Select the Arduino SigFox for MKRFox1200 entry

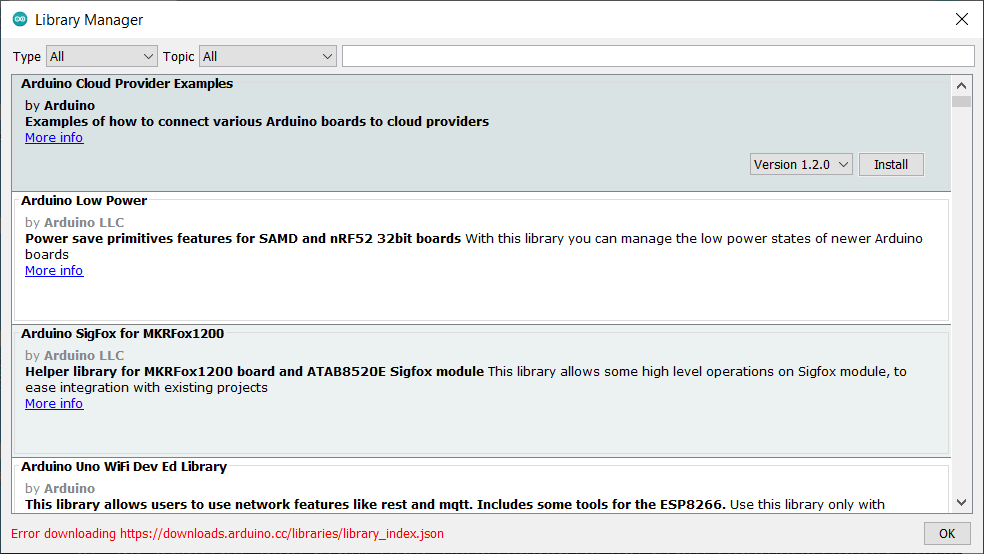pyautogui.click(x=480, y=390)
